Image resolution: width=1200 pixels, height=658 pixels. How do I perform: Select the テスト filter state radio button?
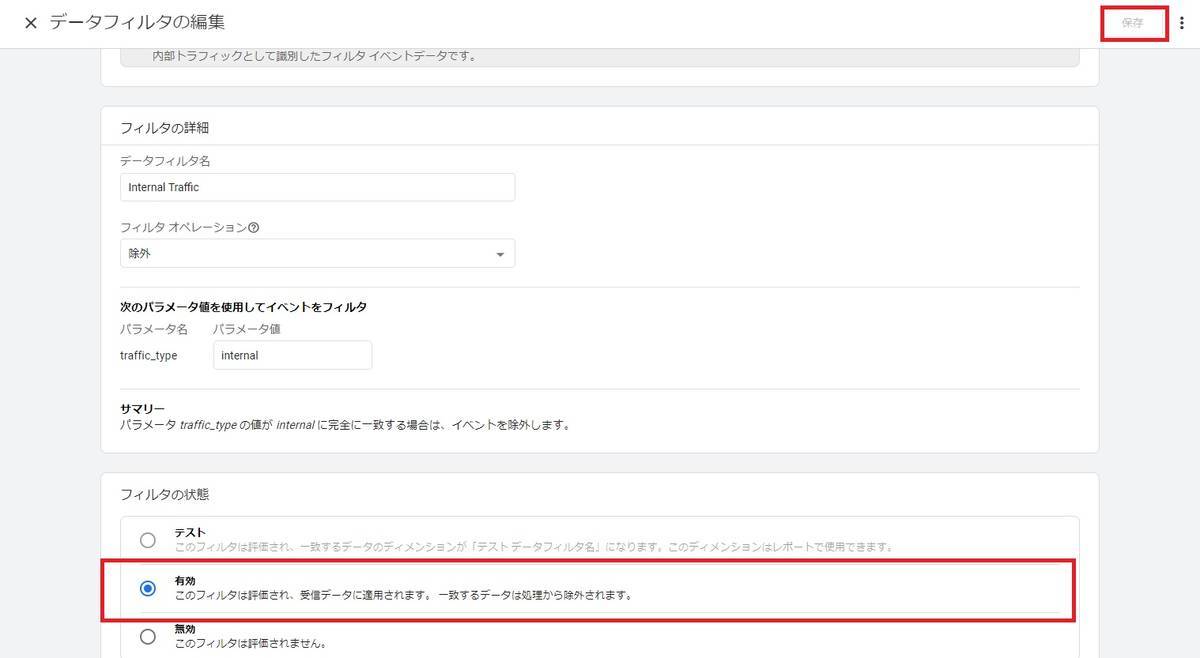148,540
